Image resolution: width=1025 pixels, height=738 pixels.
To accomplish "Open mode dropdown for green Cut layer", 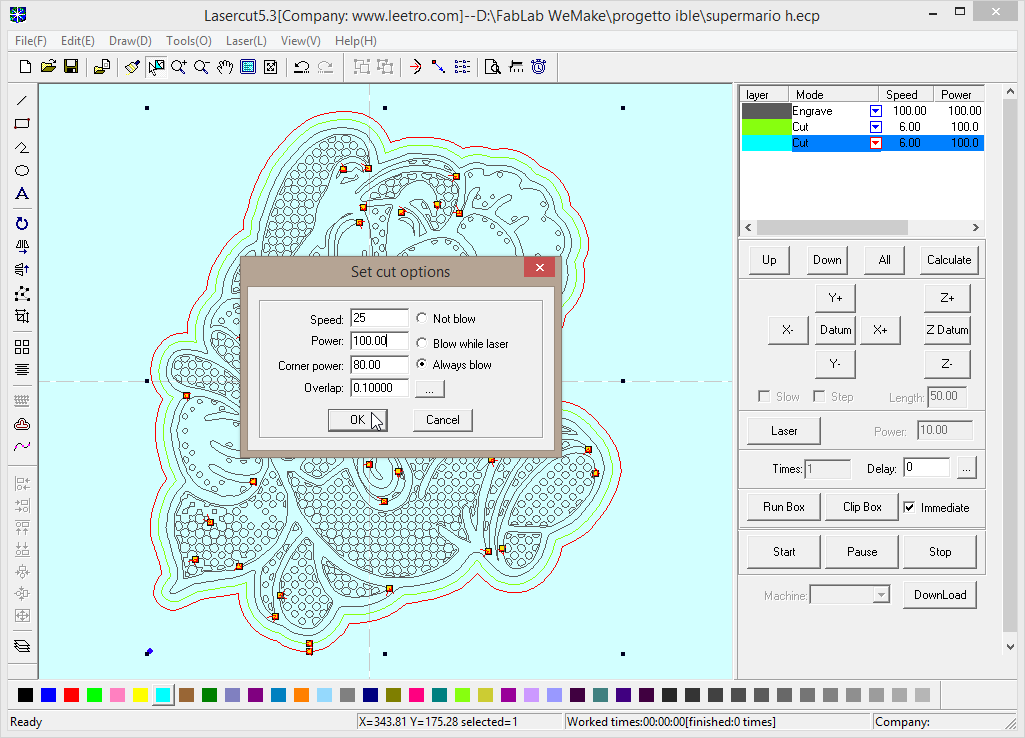I will 876,127.
